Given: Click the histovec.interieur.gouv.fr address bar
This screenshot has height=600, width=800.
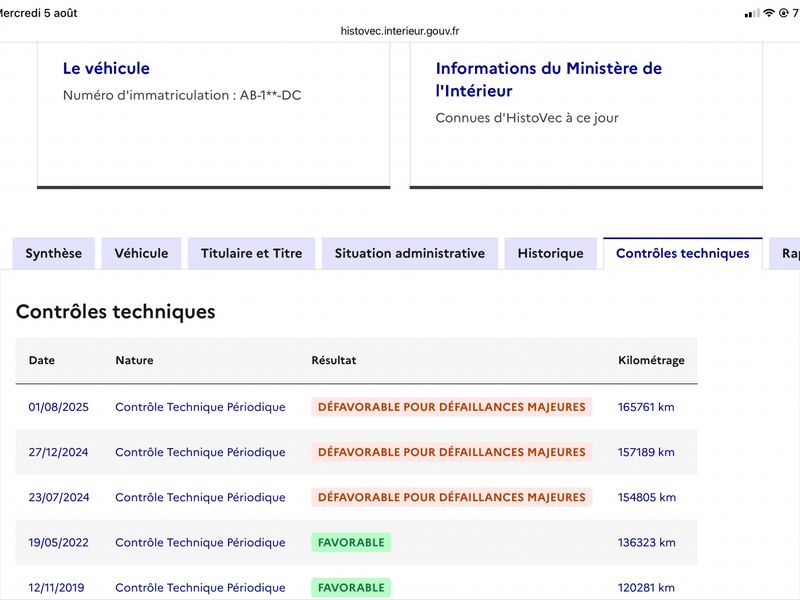Looking at the screenshot, I should coord(400,31).
